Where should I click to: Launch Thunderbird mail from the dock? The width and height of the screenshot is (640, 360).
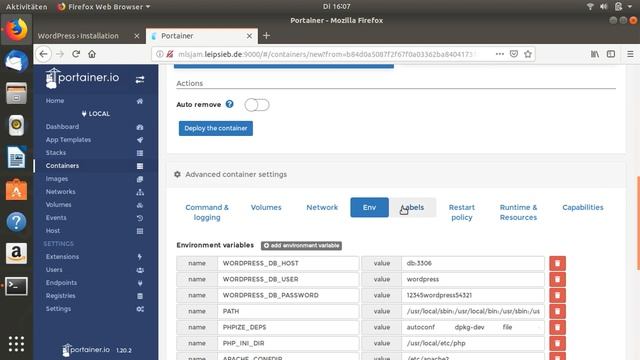coord(16,61)
